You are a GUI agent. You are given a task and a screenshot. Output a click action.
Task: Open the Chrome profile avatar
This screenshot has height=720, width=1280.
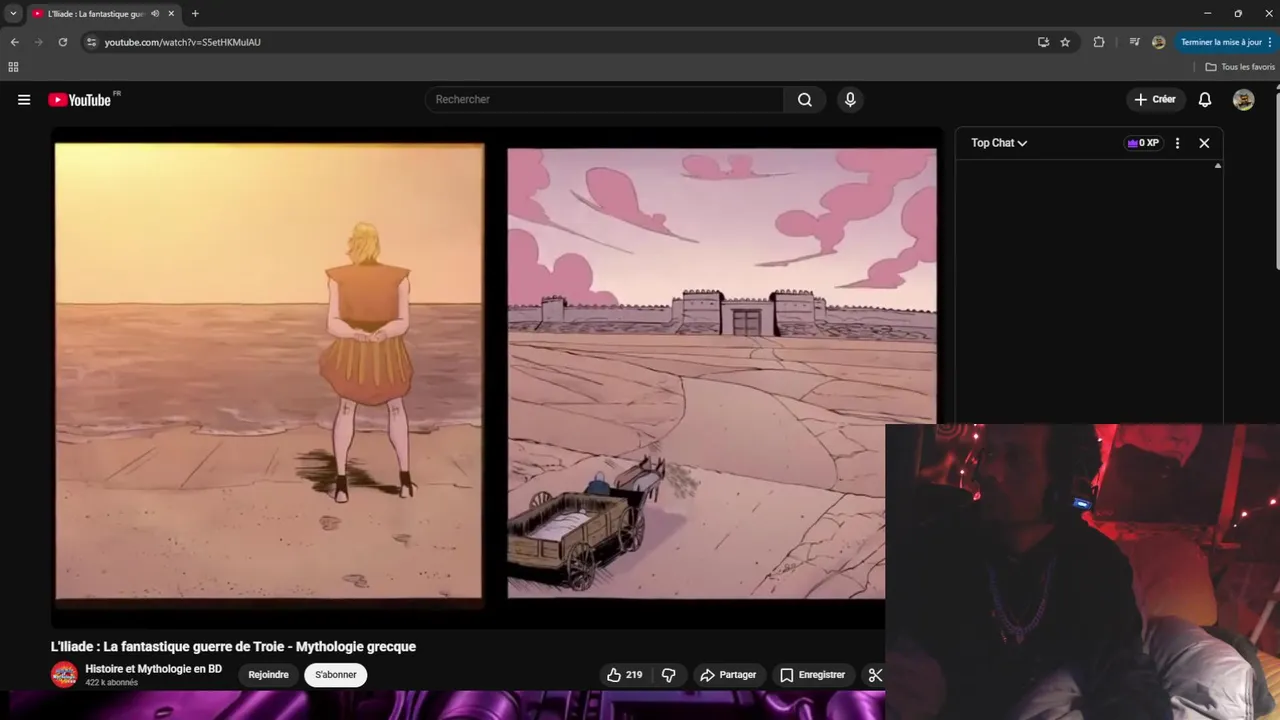pyautogui.click(x=1158, y=42)
